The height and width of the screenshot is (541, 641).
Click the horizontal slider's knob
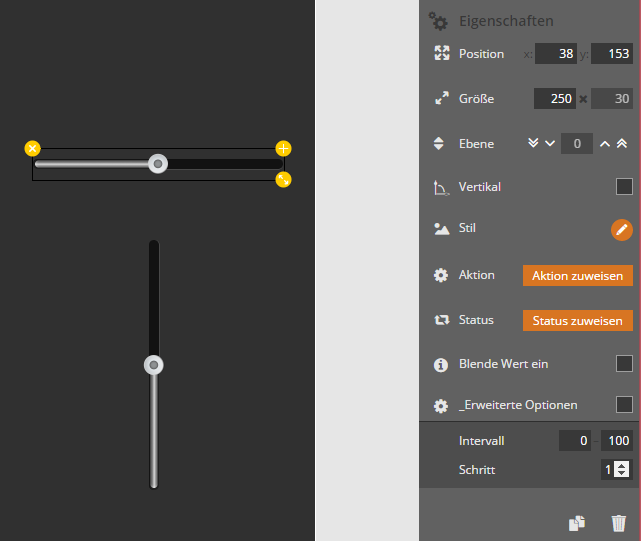[157, 164]
